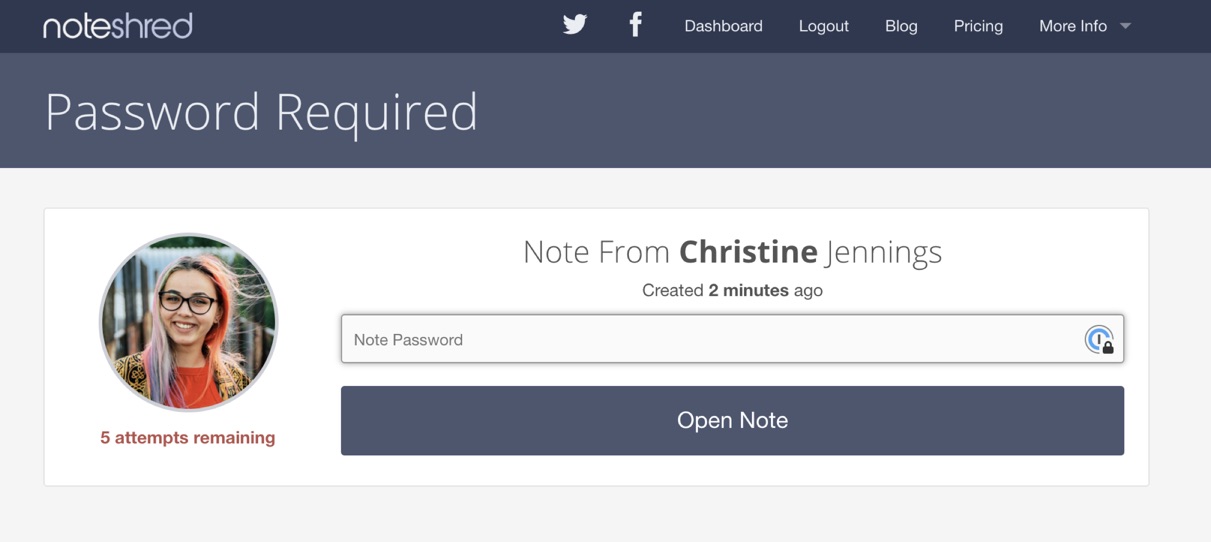
Task: Focus the Note Password input field
Action: pyautogui.click(x=732, y=339)
